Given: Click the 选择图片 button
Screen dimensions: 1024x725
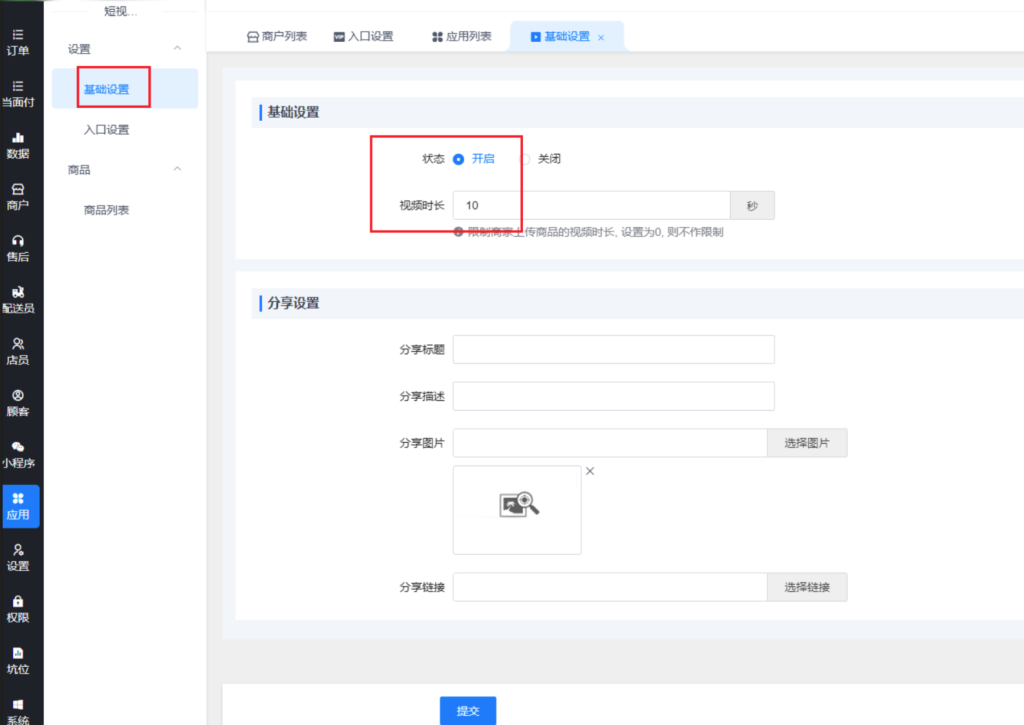Looking at the screenshot, I should (x=807, y=443).
